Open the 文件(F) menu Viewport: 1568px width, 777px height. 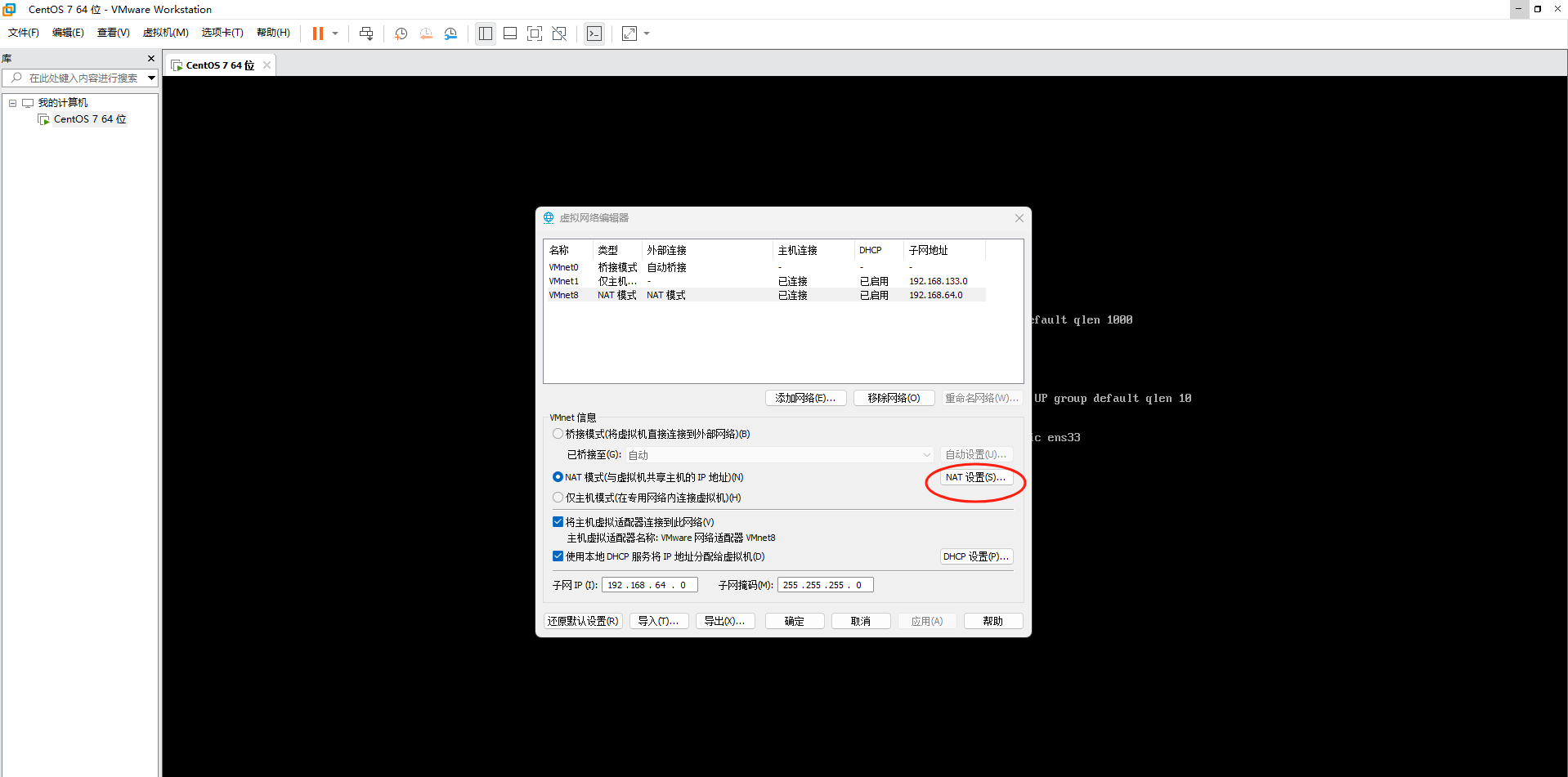tap(24, 33)
